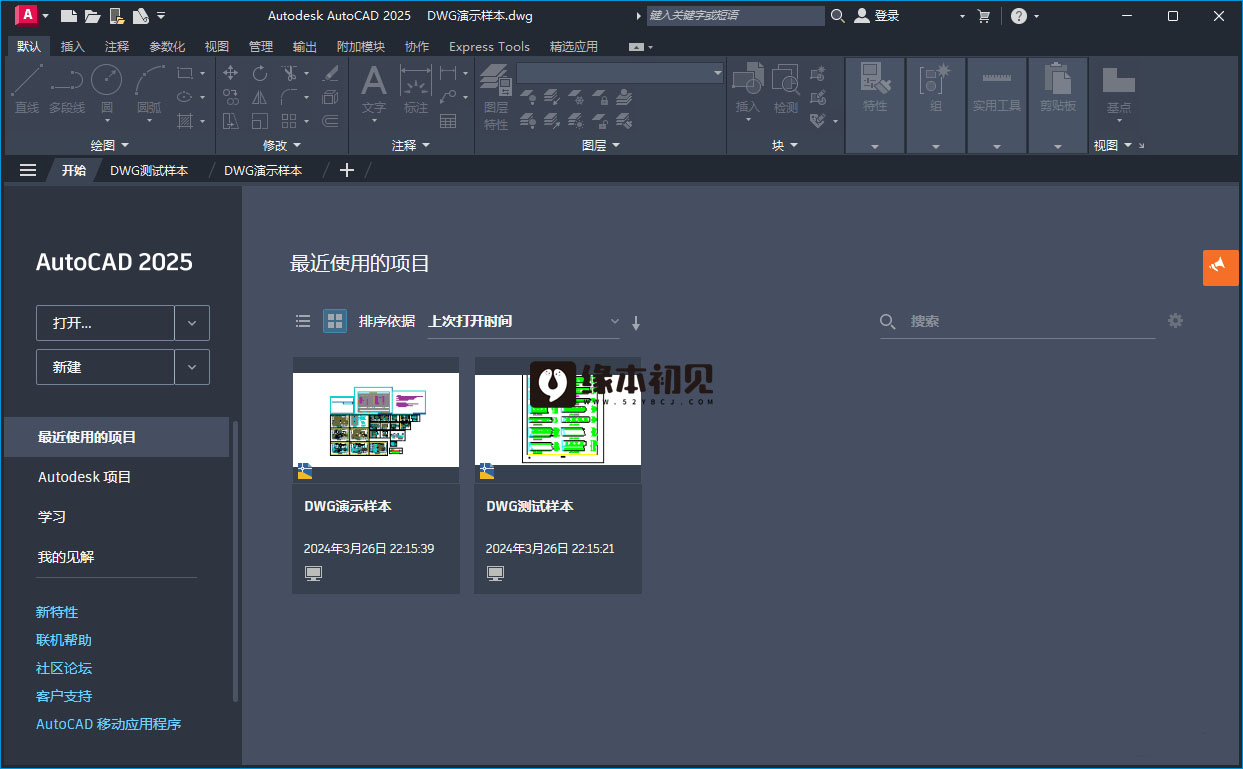Expand the Block (块) panel
Image resolution: width=1243 pixels, height=769 pixels.
click(x=785, y=145)
